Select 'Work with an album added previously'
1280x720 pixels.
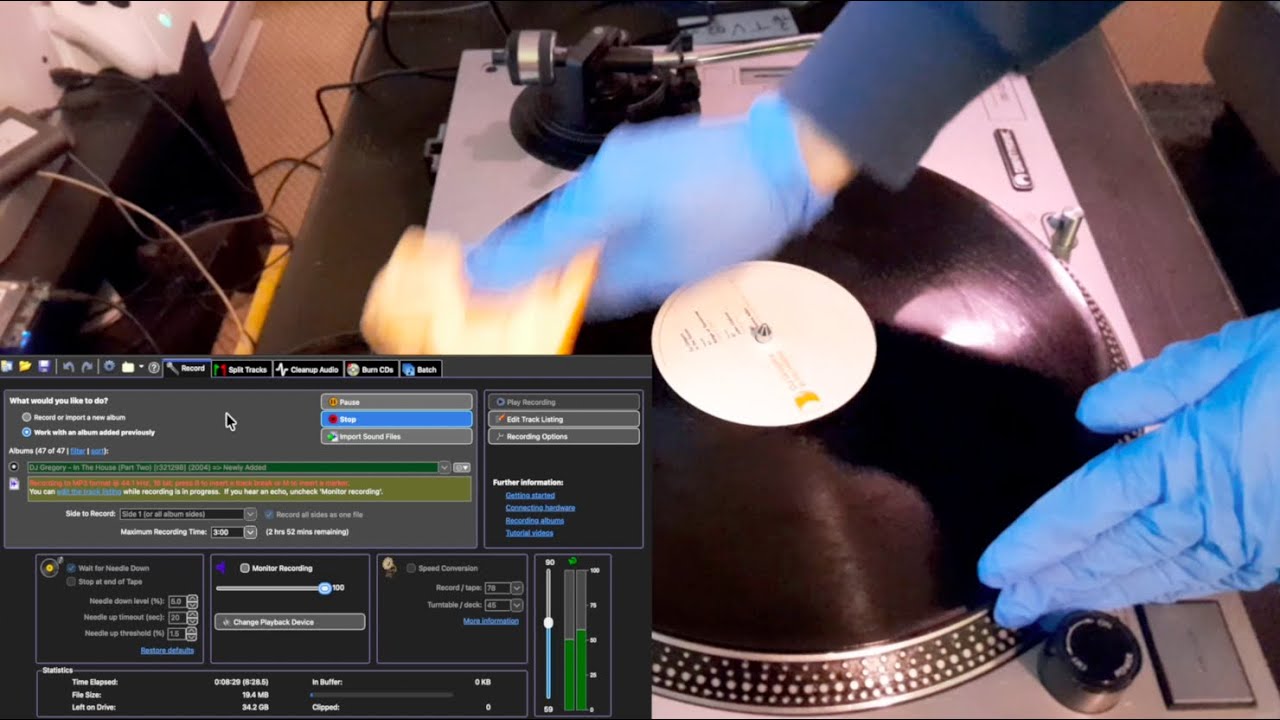coord(27,432)
